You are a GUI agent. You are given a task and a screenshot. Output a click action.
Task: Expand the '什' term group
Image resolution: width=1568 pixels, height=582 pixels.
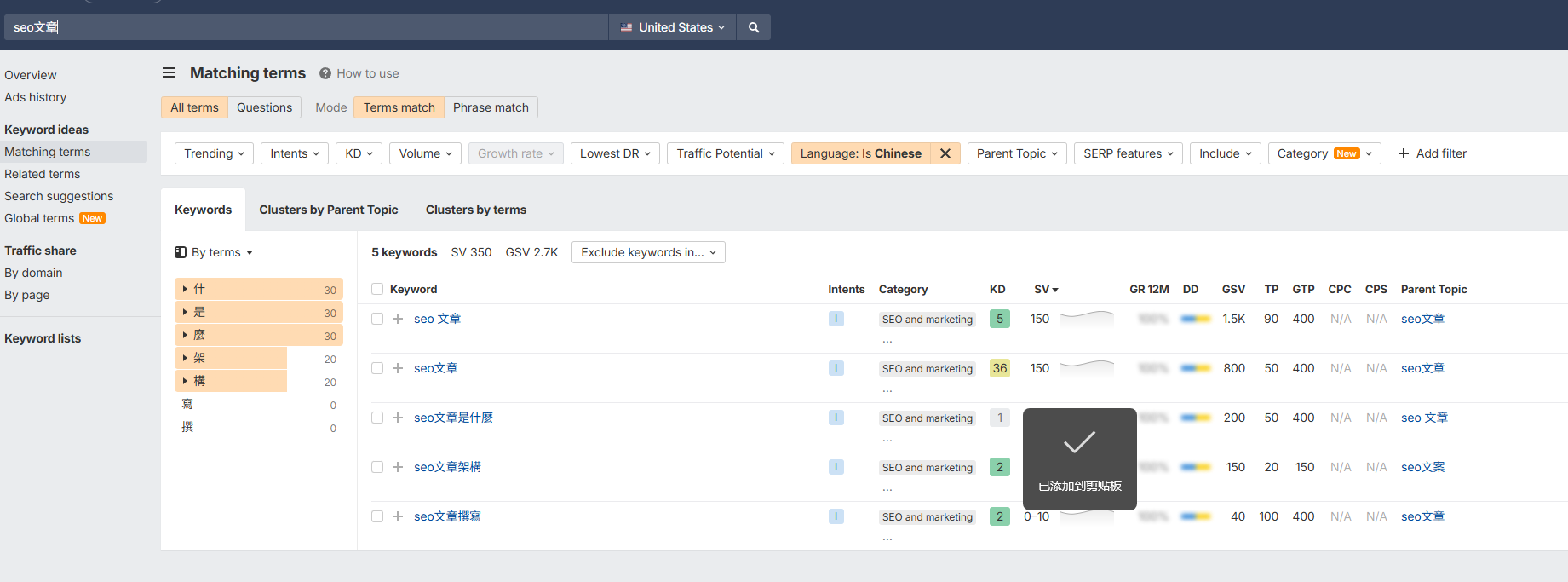(x=186, y=289)
